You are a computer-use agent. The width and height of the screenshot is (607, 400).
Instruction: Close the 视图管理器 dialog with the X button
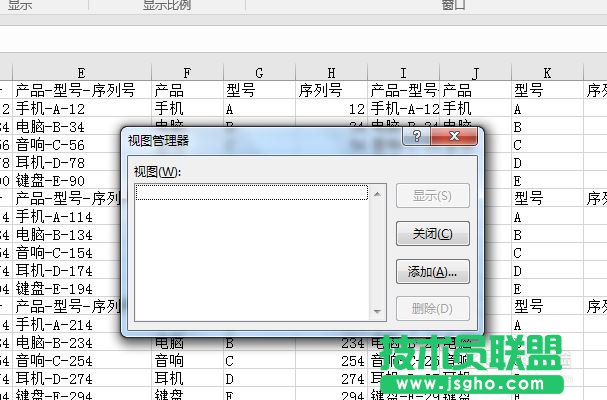coord(454,136)
